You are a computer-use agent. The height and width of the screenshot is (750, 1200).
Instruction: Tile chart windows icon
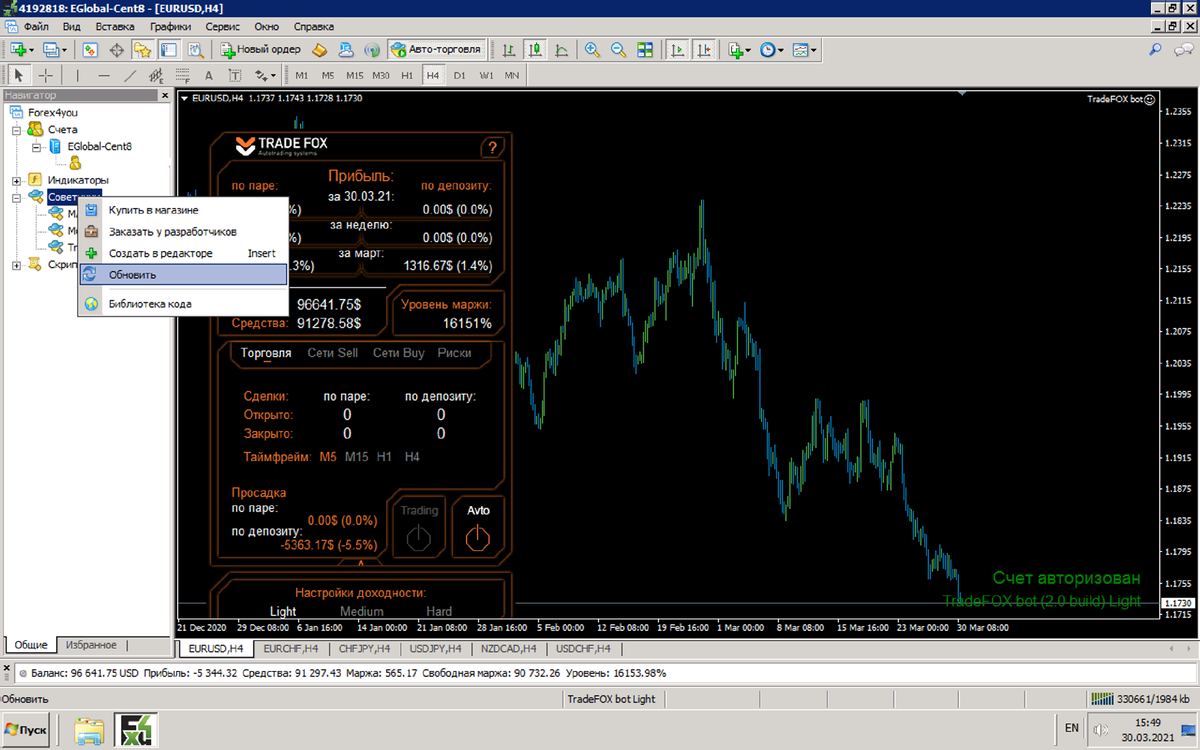[645, 49]
